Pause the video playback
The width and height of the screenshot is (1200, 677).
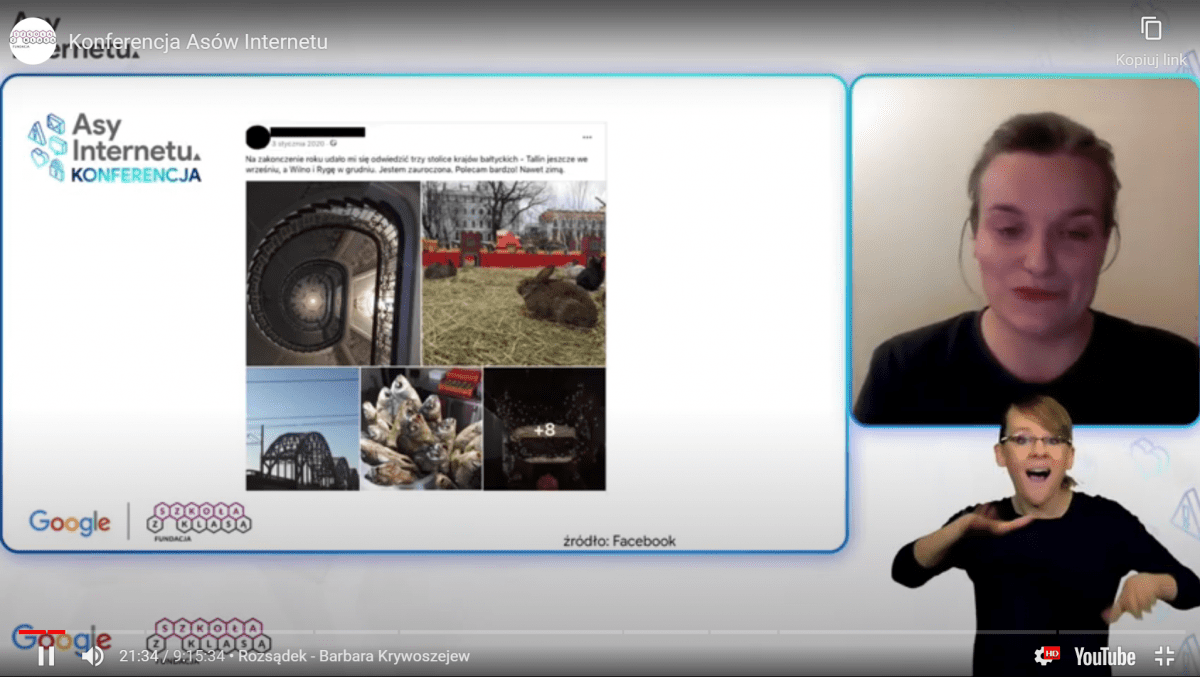(46, 656)
